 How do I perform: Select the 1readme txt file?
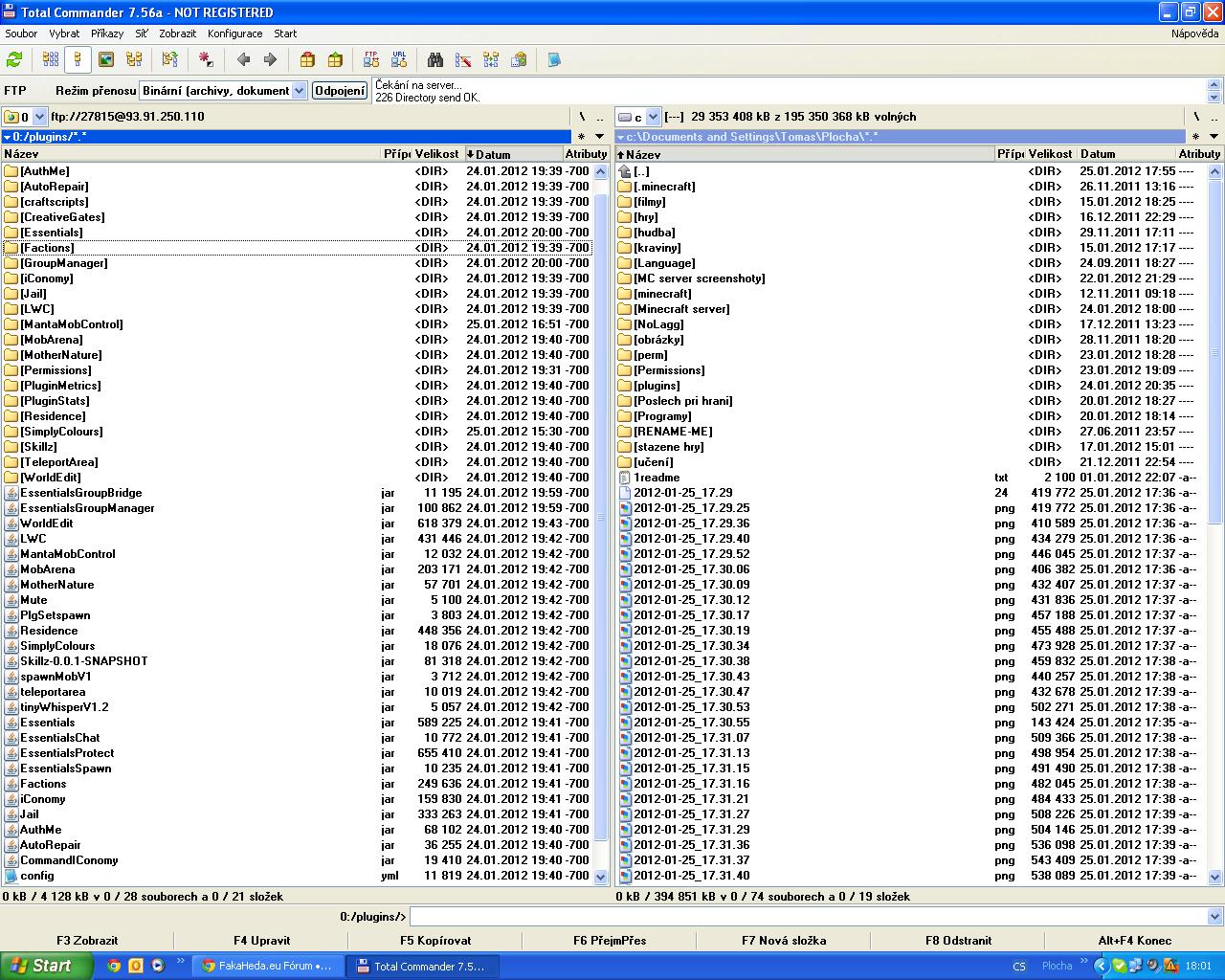tap(910, 478)
